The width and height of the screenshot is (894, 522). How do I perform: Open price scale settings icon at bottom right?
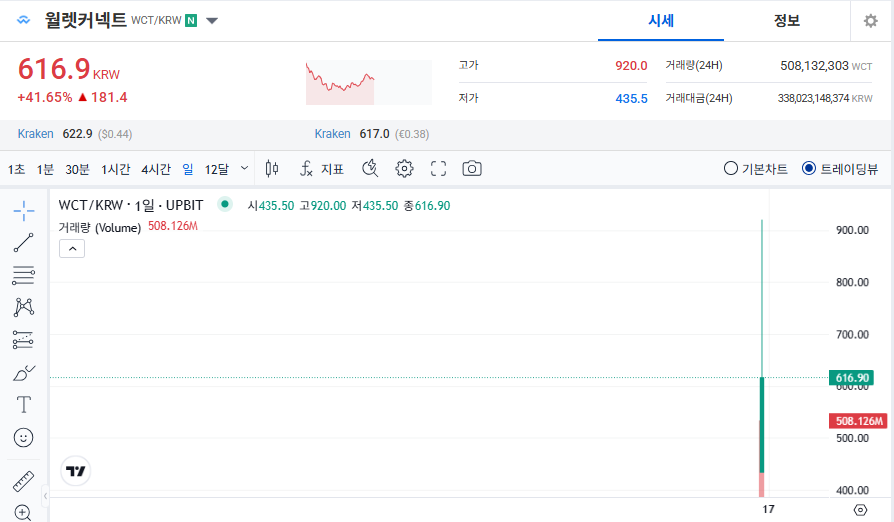[860, 509]
